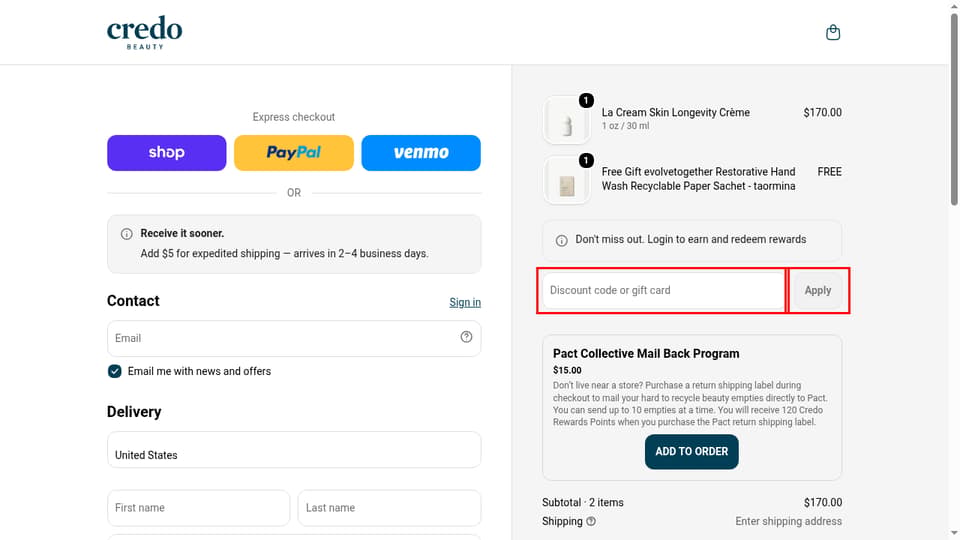Screen dimensions: 960x540
Task: Click the La Cream Skin Longevity Crème title
Action: pyautogui.click(x=676, y=112)
